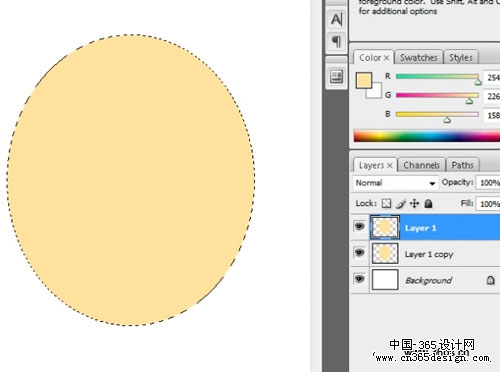The height and width of the screenshot is (372, 500).
Task: Click the Layer 1 thumbnail
Action: [x=385, y=227]
